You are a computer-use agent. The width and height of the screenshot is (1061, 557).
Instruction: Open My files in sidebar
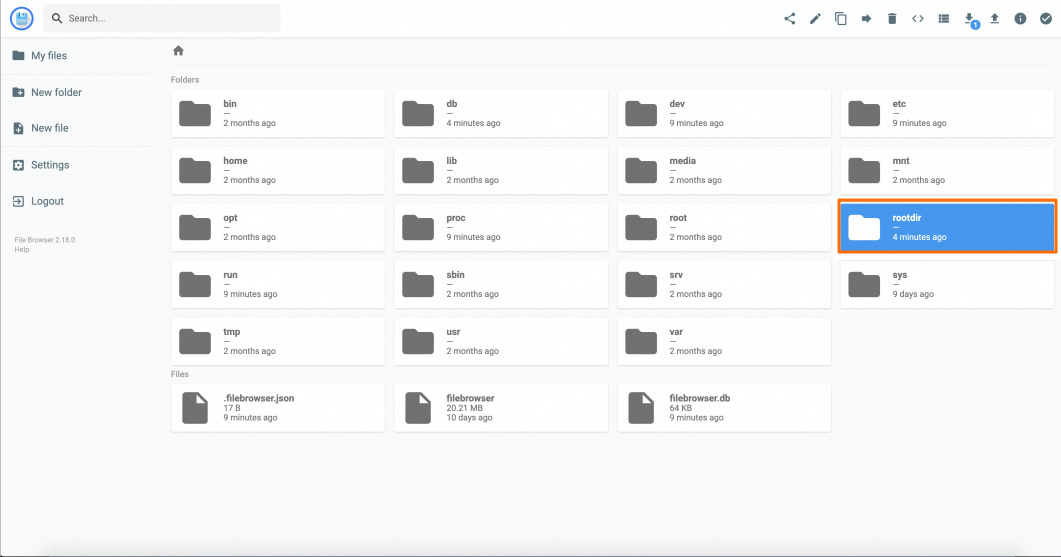click(x=76, y=55)
